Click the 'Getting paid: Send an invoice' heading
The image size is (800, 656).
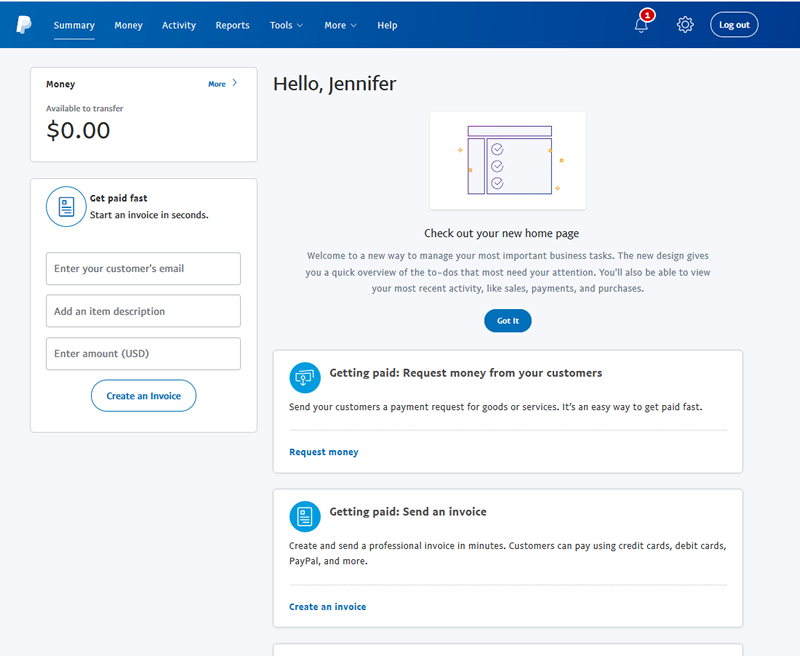tap(408, 512)
